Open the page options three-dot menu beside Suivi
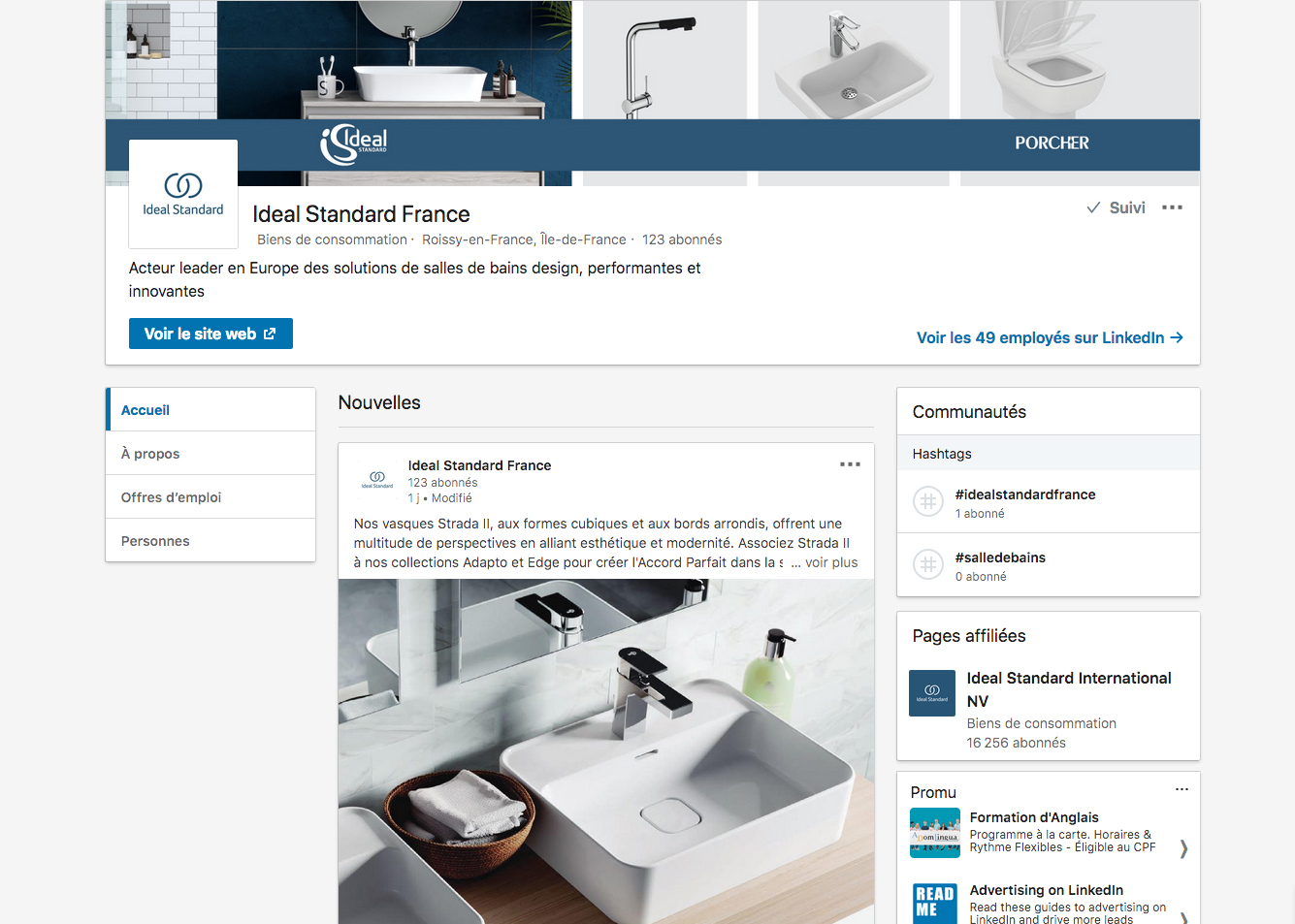This screenshot has width=1295, height=924. coord(1172,207)
